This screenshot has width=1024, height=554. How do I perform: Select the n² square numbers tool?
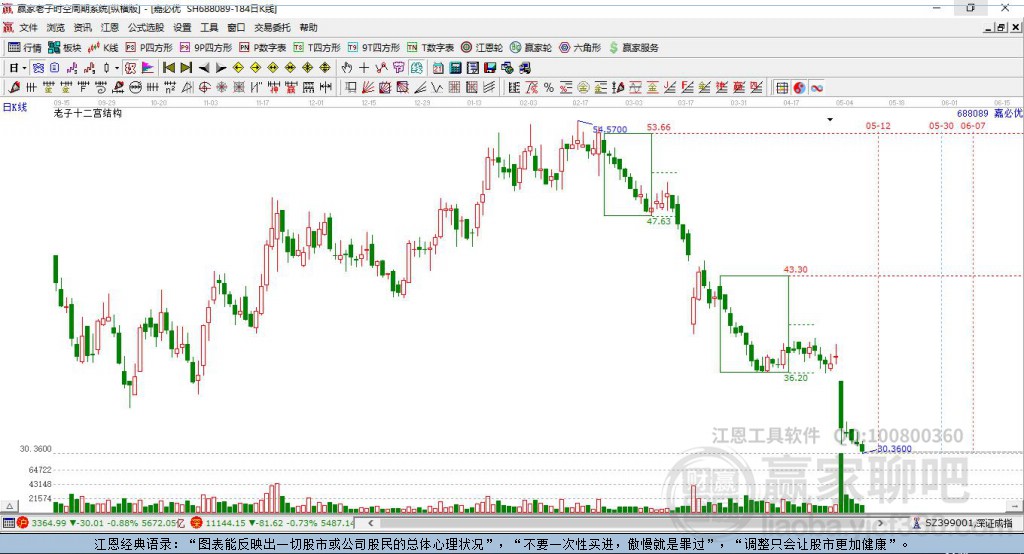click(x=170, y=88)
